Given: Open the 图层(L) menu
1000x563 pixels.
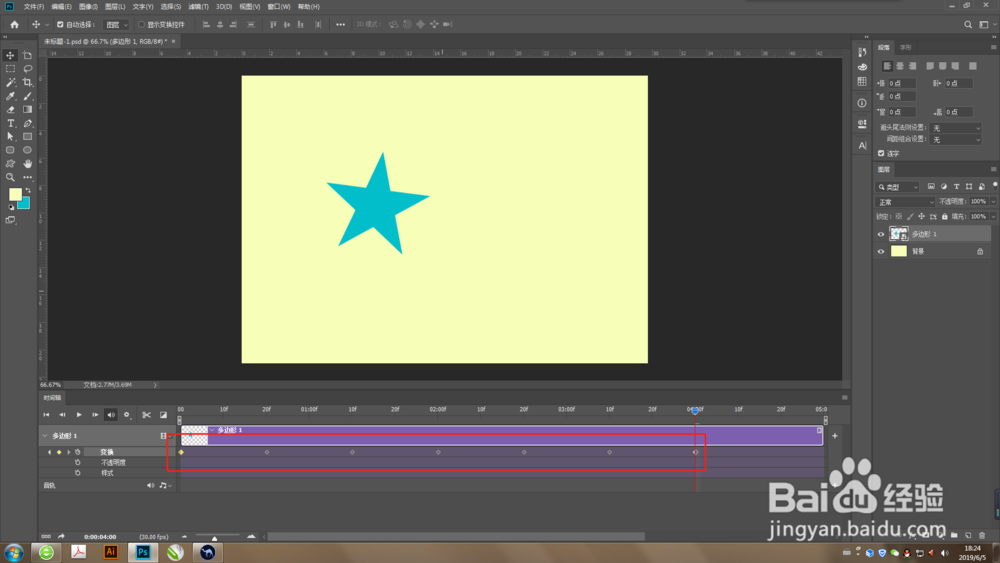Looking at the screenshot, I should pos(115,6).
